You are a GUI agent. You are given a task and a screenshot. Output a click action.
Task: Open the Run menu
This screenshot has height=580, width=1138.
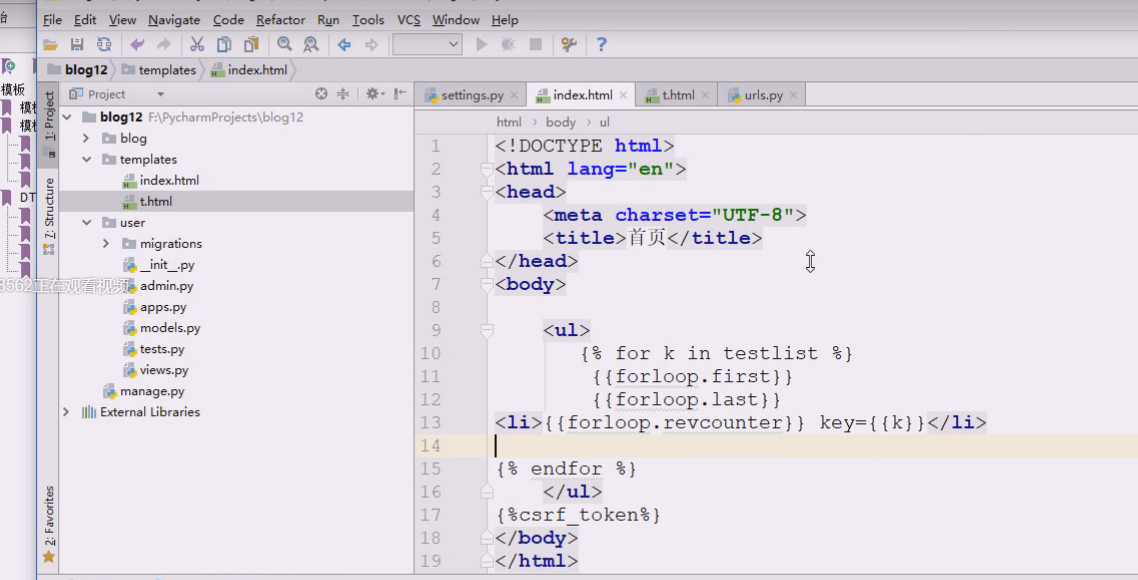[x=328, y=20]
